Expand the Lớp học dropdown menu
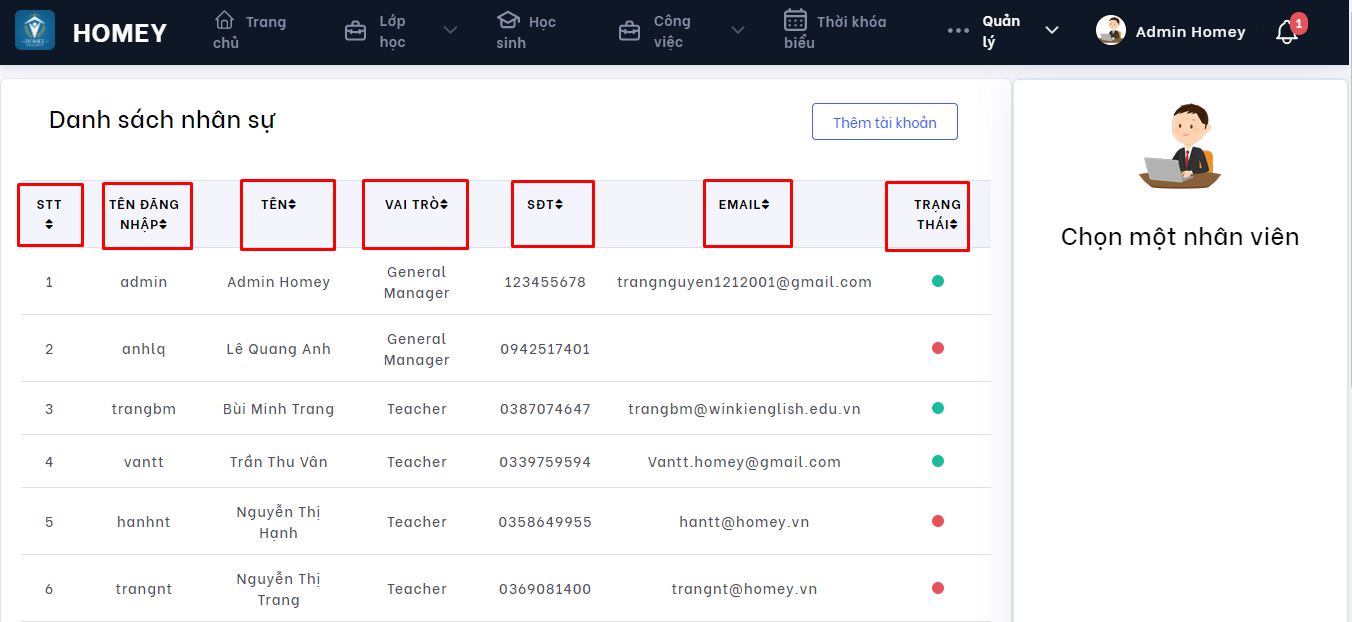Viewport: 1352px width, 622px height. (450, 31)
